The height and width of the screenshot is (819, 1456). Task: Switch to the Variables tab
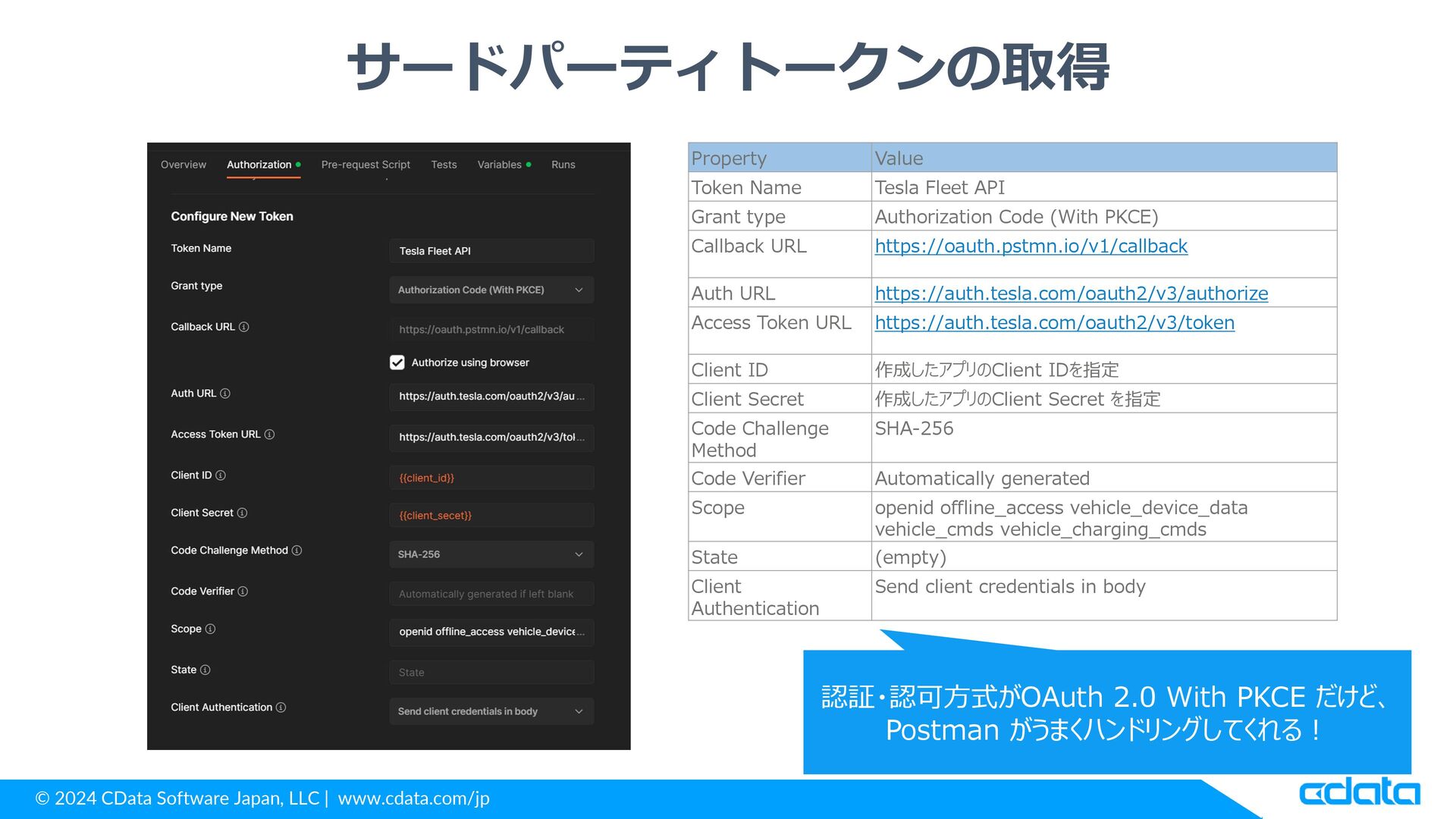(x=504, y=165)
